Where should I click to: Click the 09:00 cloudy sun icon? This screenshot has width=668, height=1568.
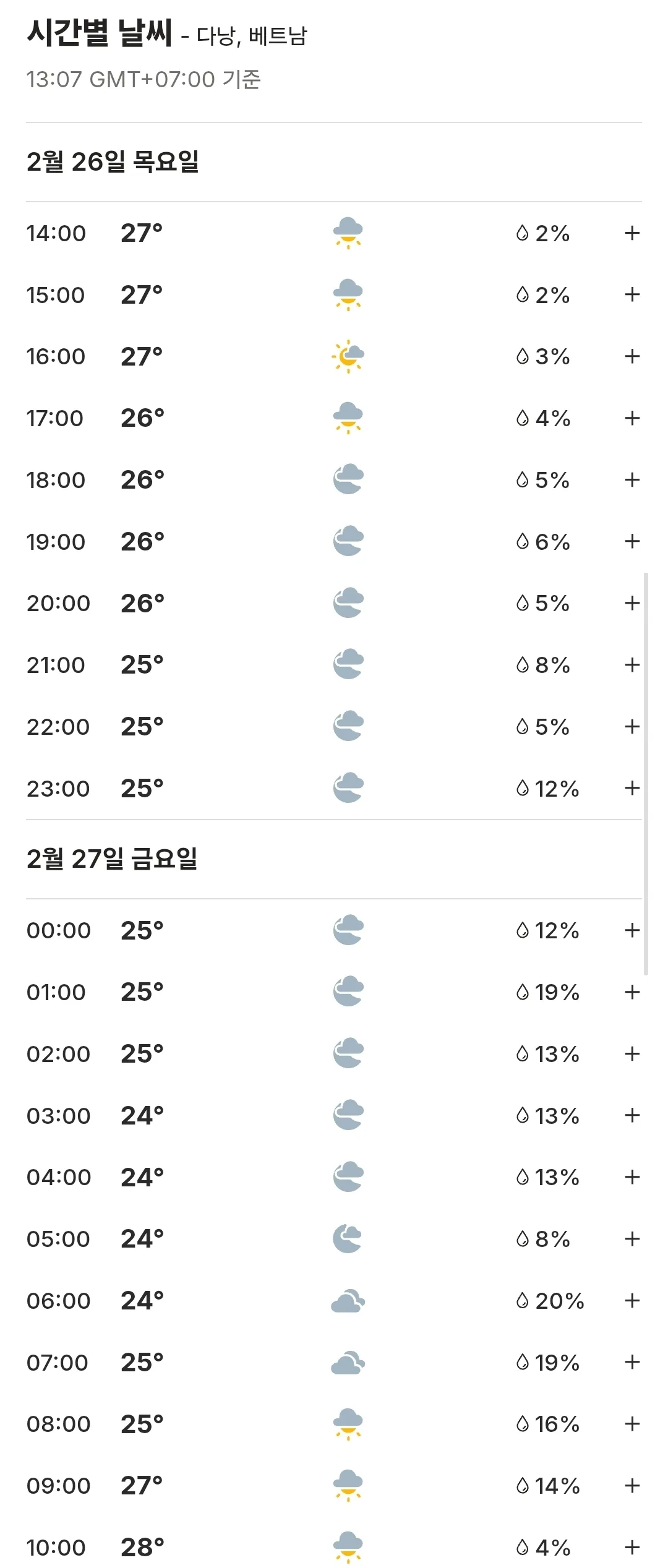coord(348,1485)
